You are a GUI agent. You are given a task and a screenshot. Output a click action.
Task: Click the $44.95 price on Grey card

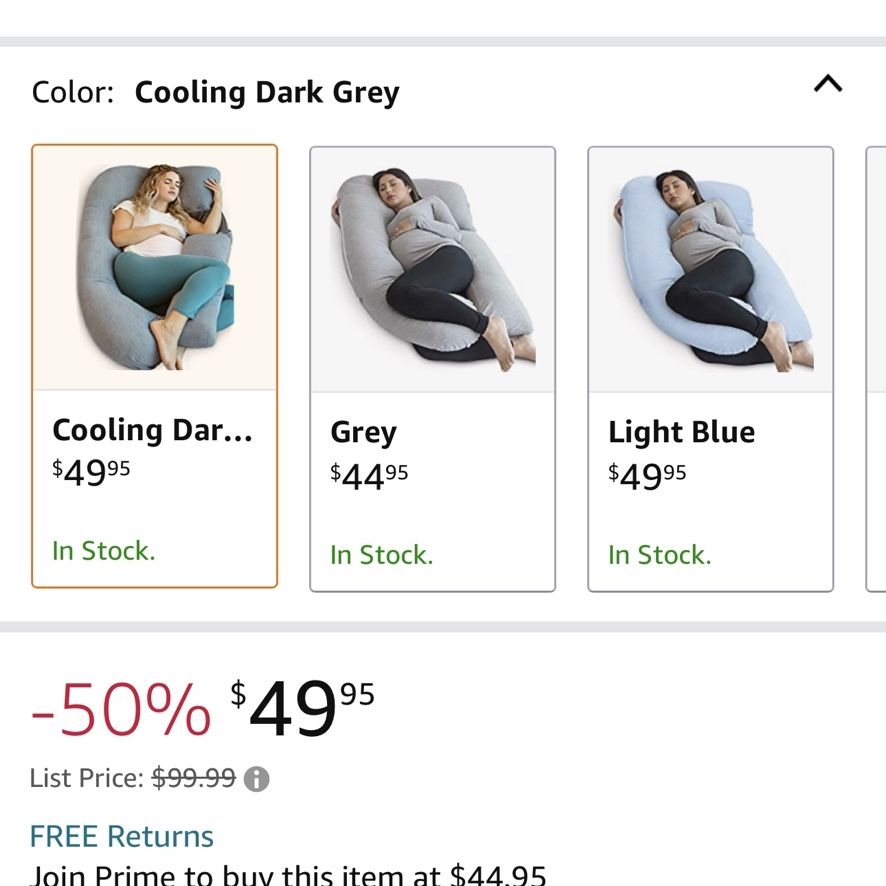point(369,476)
